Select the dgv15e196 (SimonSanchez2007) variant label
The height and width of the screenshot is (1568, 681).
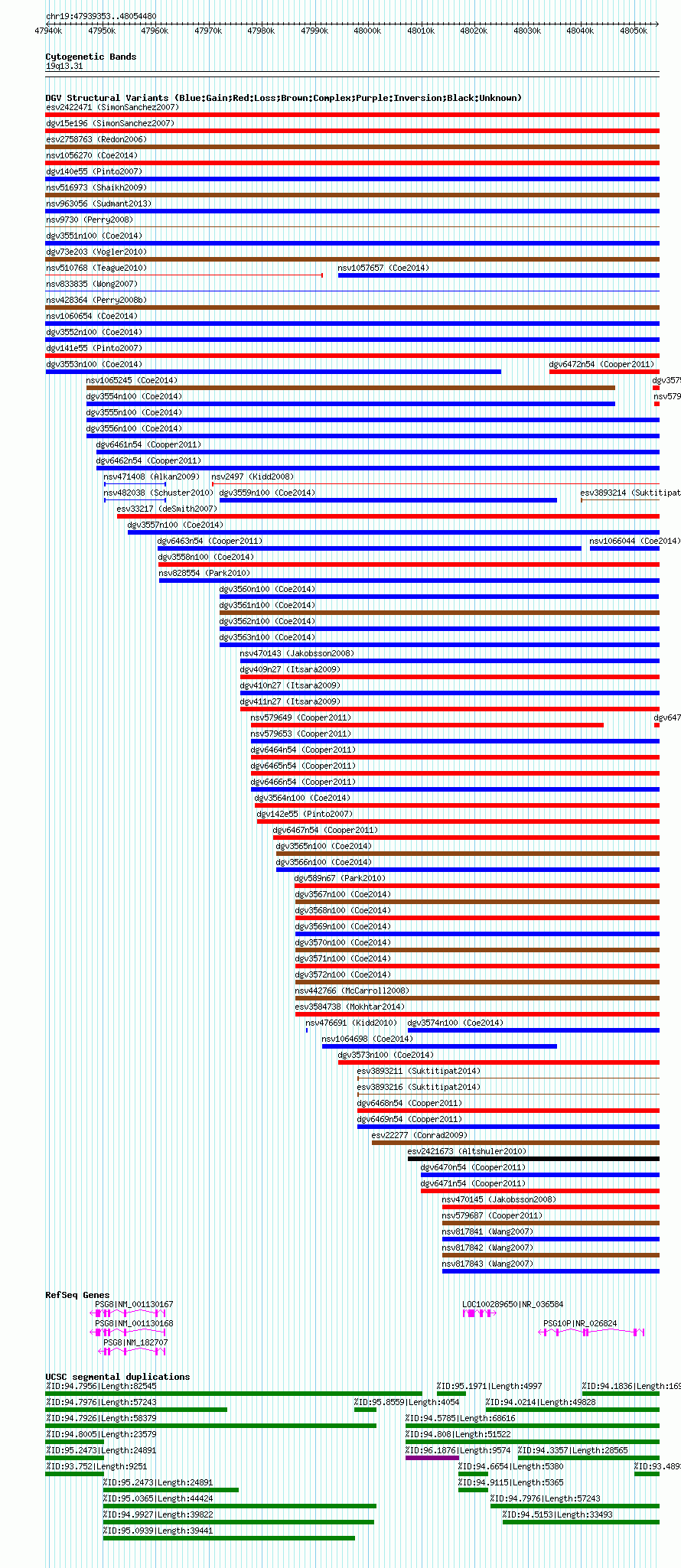110,123
